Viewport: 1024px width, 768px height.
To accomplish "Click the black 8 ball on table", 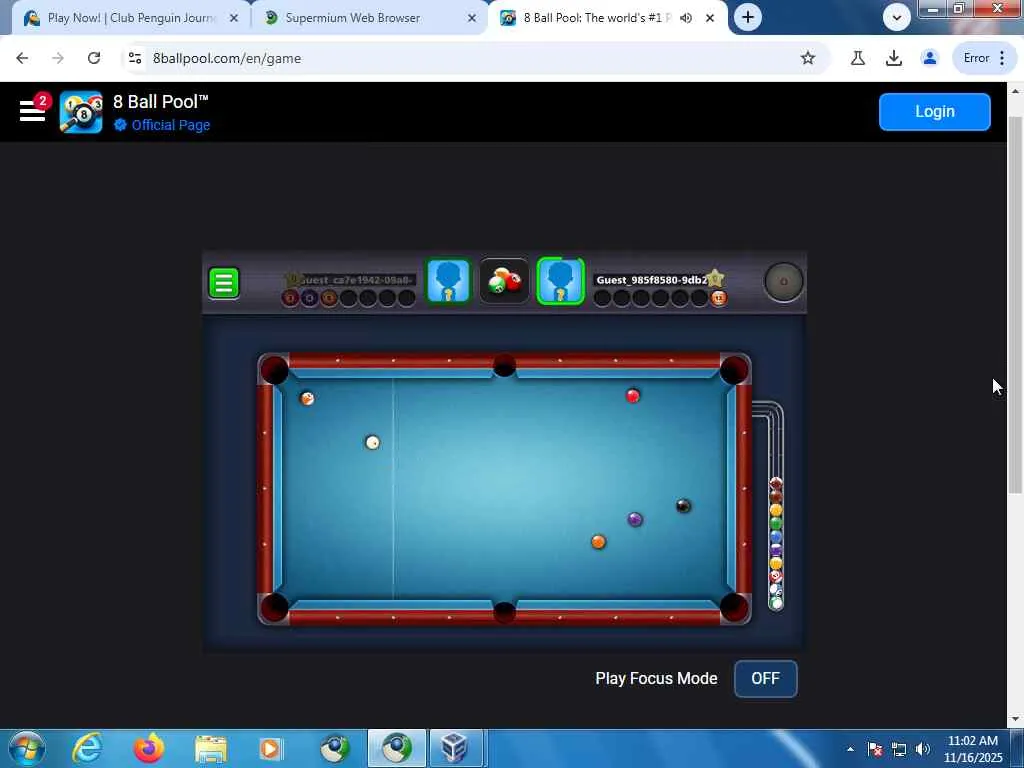I will (x=683, y=506).
